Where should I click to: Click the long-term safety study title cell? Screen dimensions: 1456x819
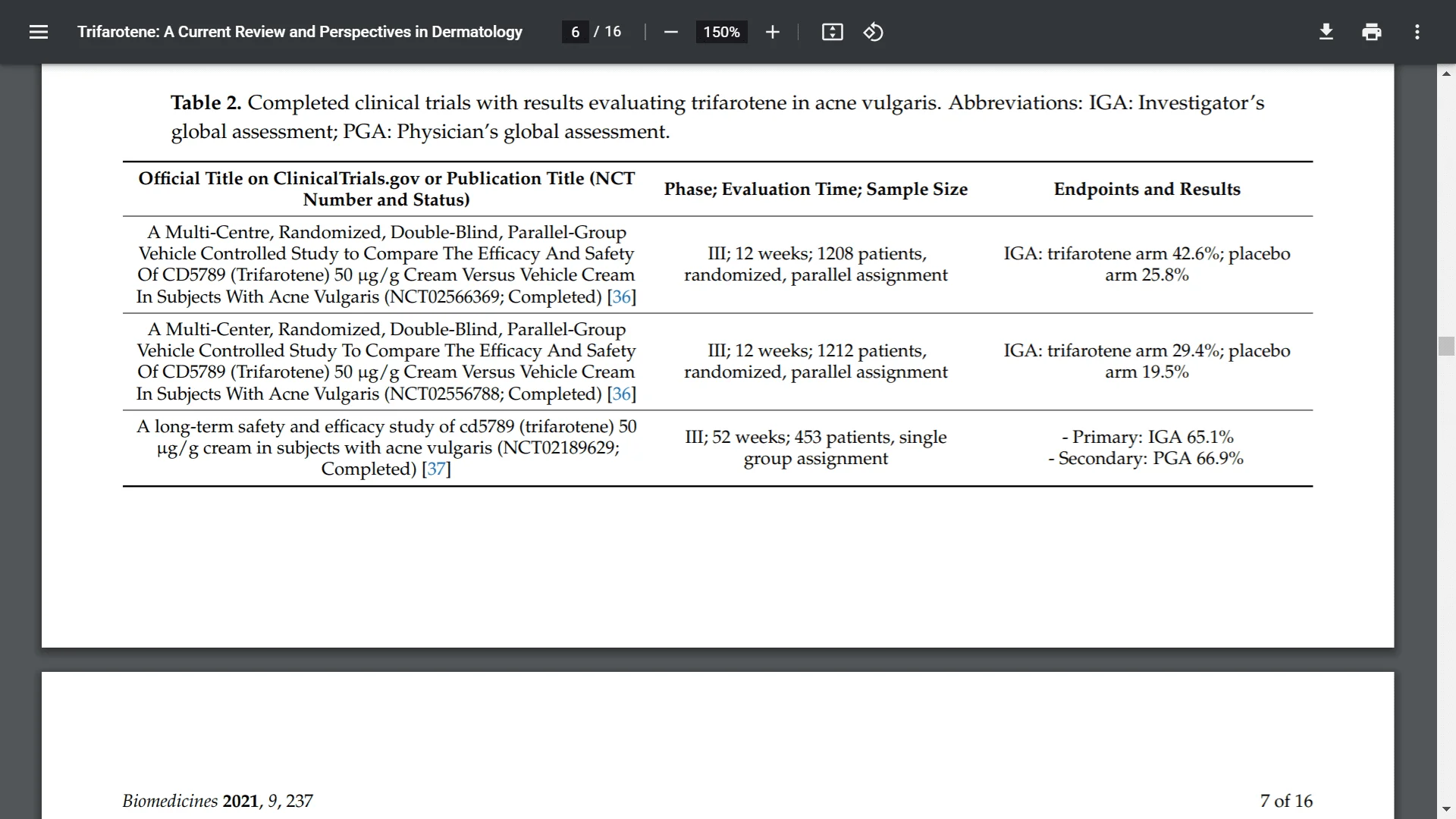click(386, 447)
